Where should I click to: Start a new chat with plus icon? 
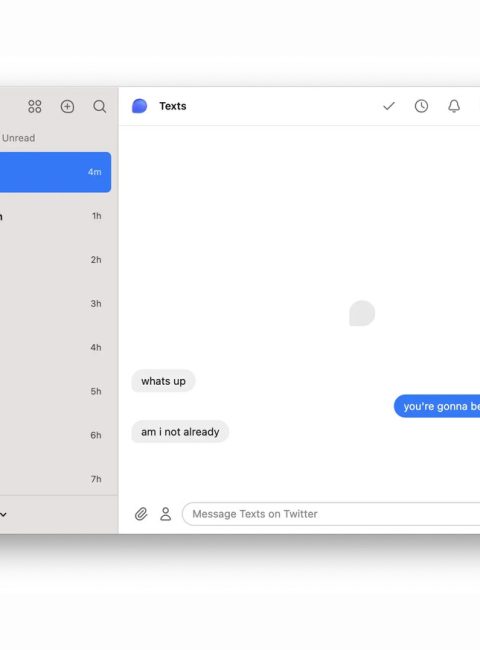67,107
